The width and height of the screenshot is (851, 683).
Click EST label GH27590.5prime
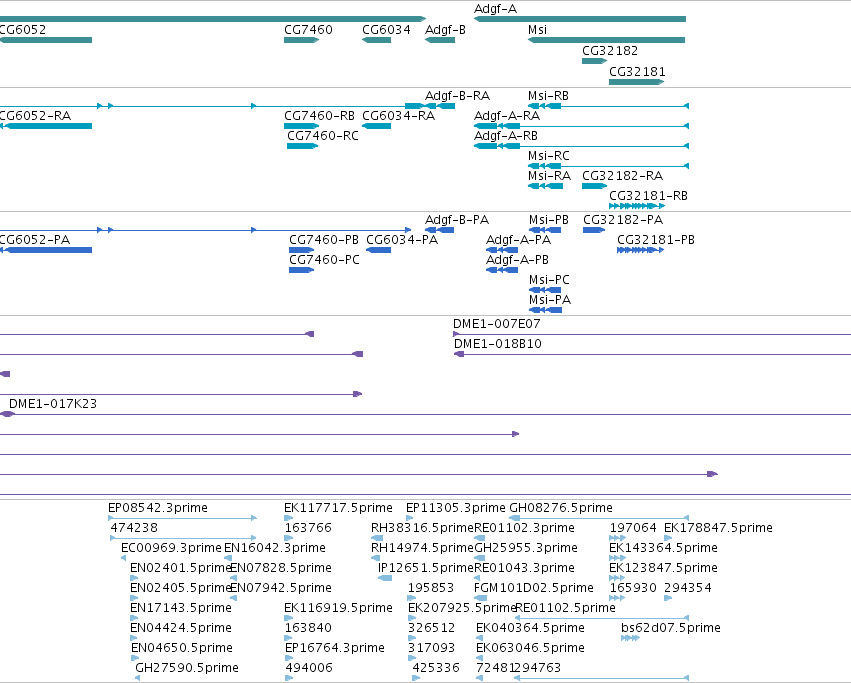[187, 668]
